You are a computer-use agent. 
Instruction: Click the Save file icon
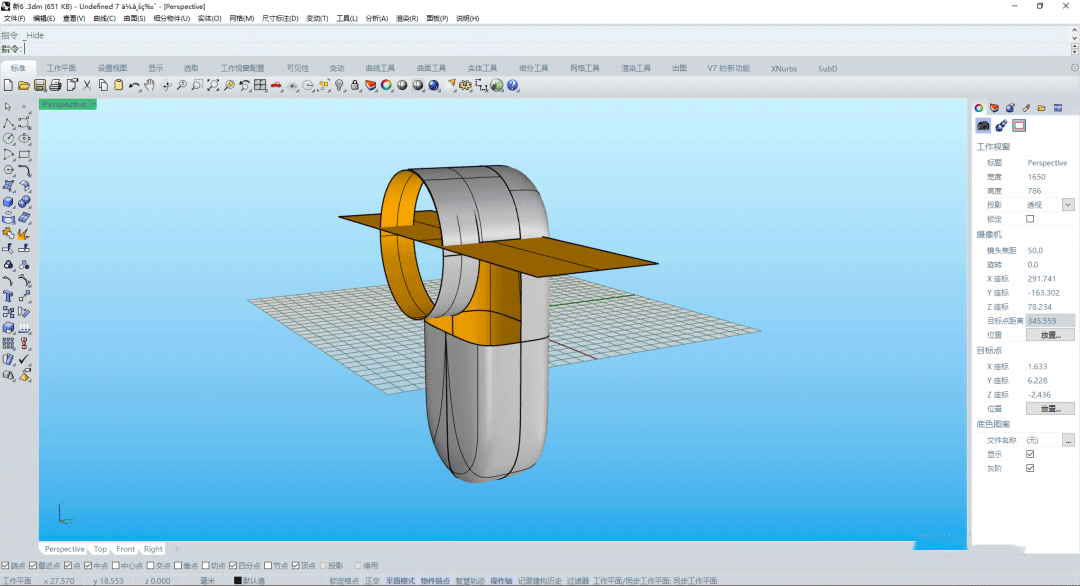[x=40, y=86]
